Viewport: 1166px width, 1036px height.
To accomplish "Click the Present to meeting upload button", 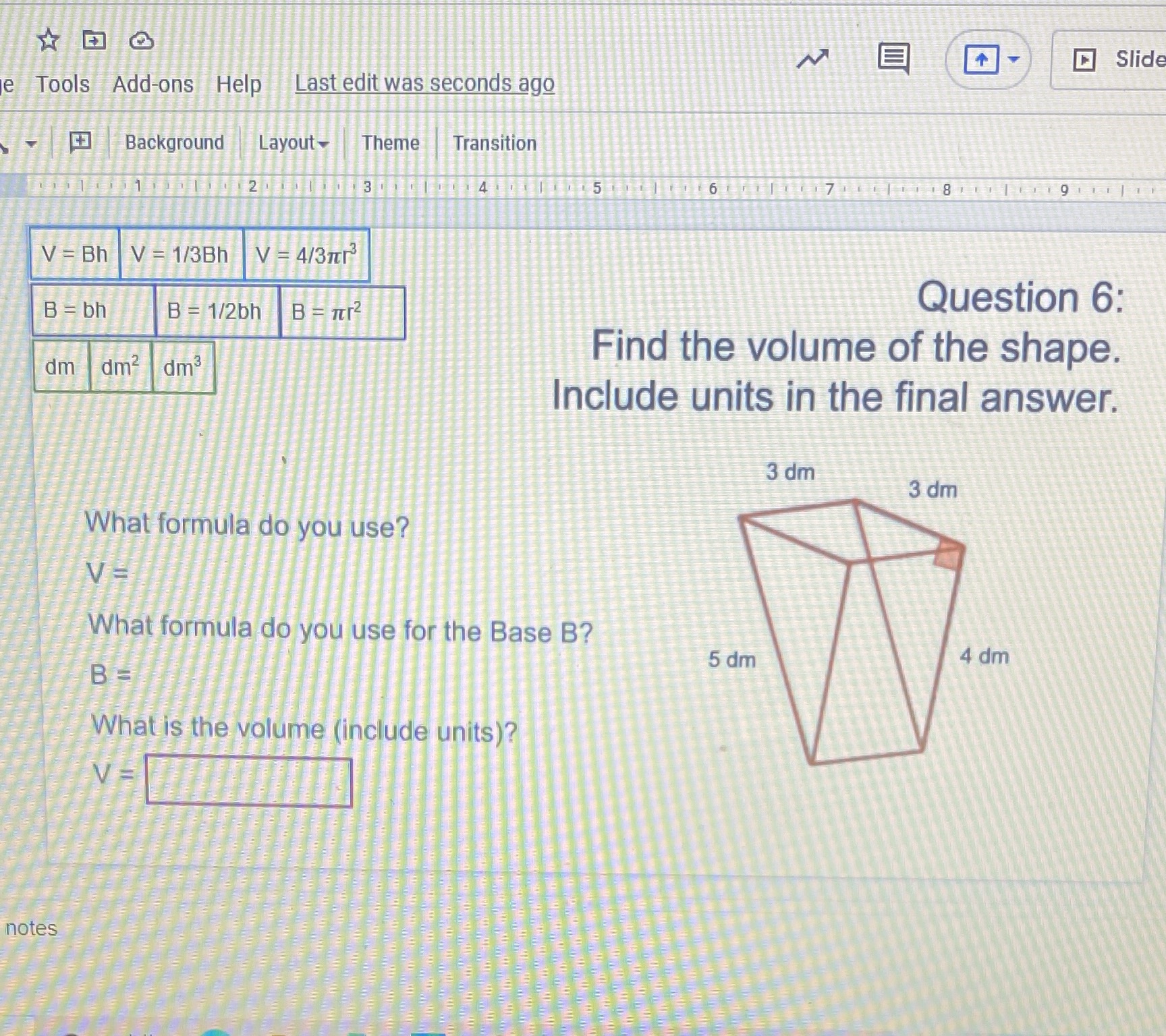I will click(x=980, y=60).
